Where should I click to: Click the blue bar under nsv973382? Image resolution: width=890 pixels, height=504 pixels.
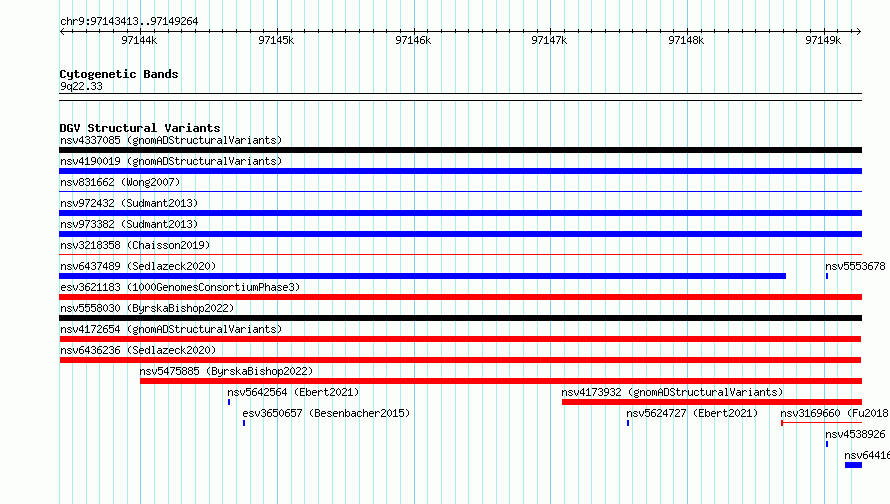click(x=460, y=234)
